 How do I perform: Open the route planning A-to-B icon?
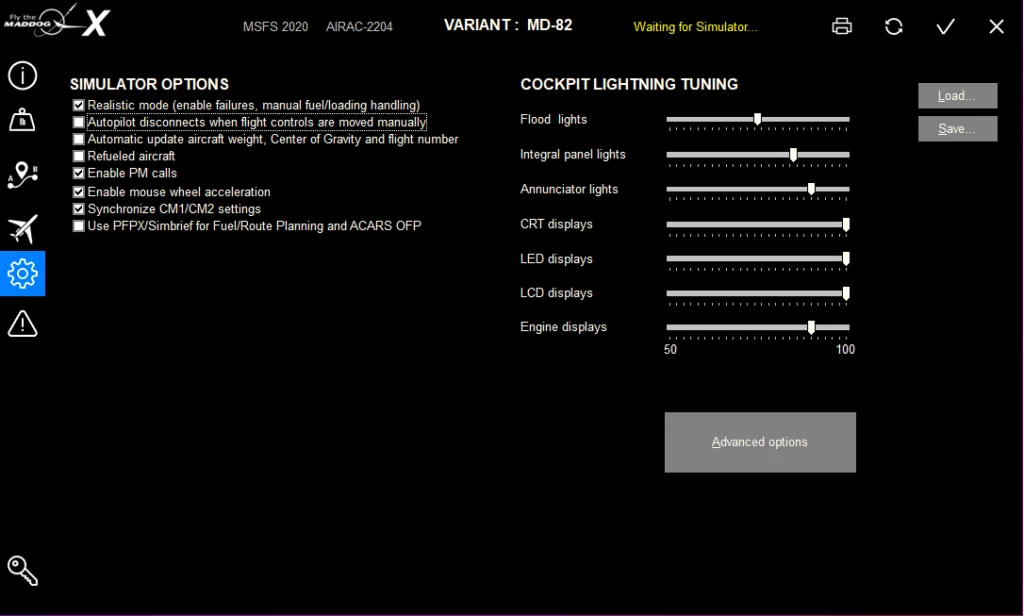(22, 175)
